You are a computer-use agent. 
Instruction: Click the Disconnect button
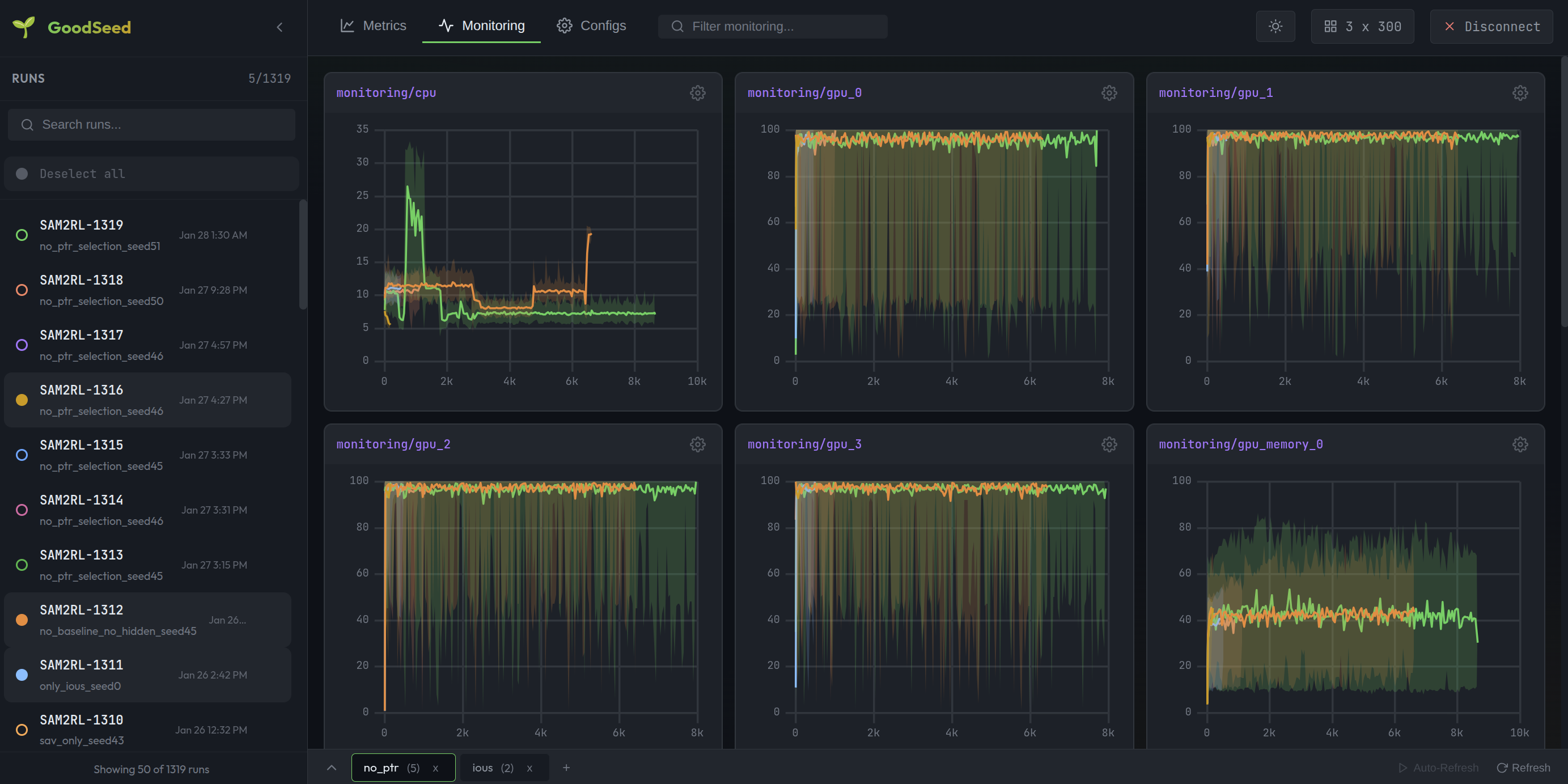click(1491, 26)
